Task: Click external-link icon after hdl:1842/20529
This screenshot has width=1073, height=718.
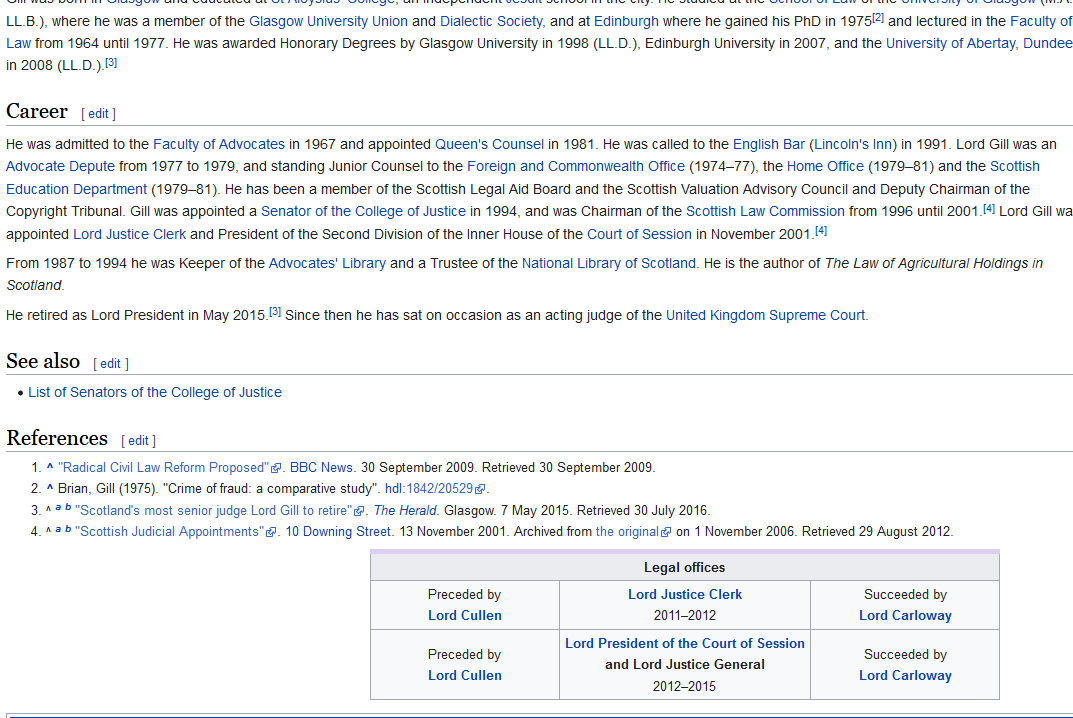Action: (480, 489)
